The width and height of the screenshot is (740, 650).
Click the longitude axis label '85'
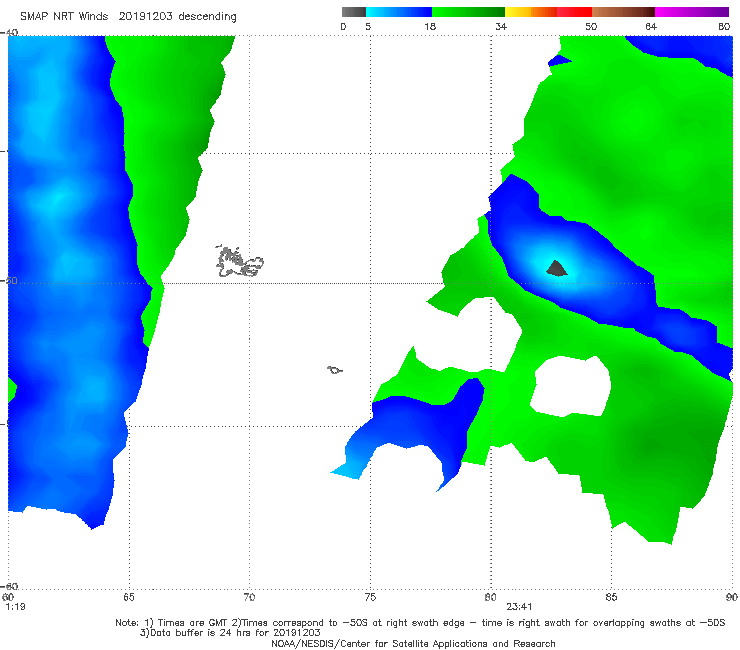611,598
